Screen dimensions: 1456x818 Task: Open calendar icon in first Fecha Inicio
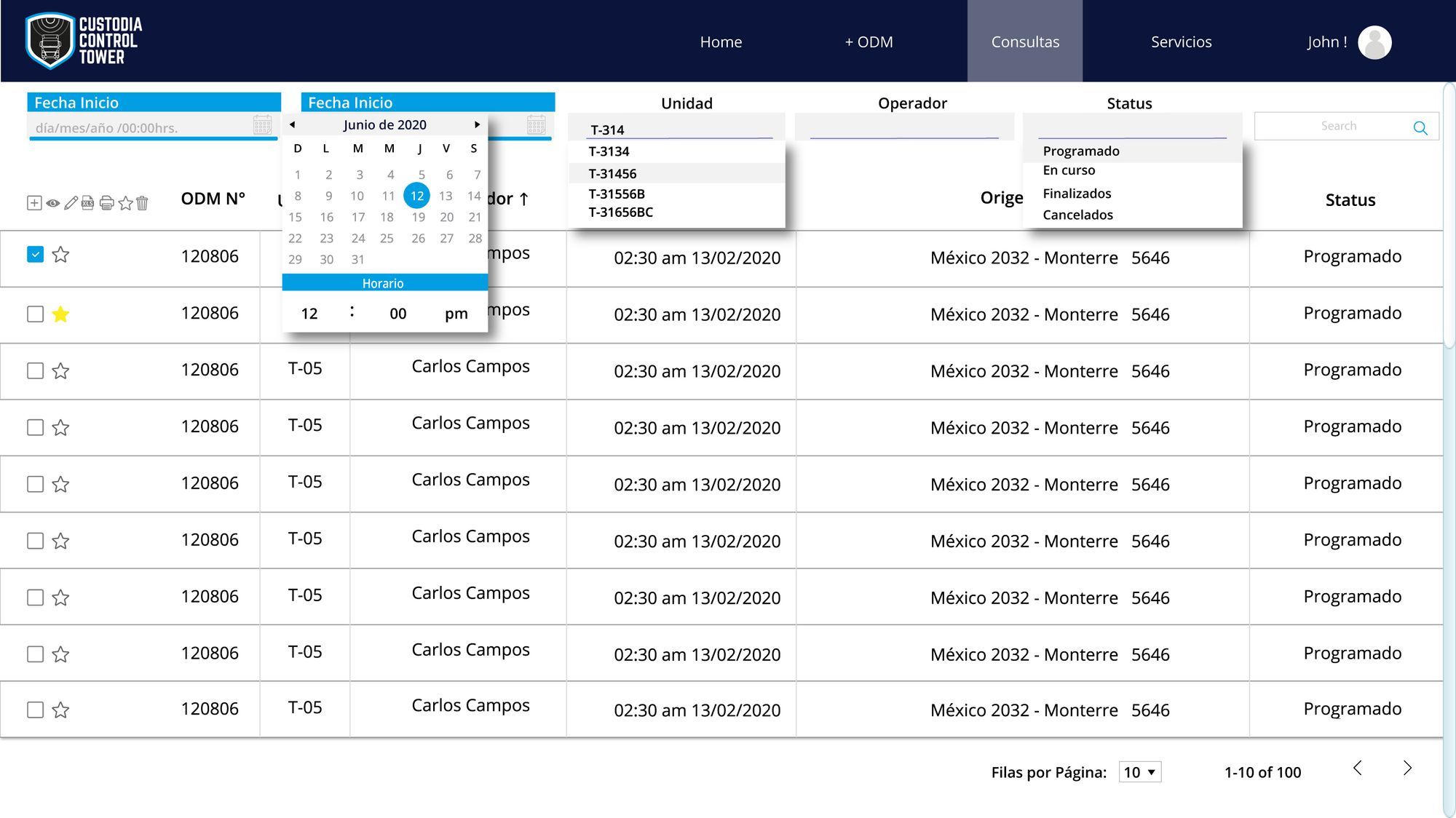tap(262, 125)
